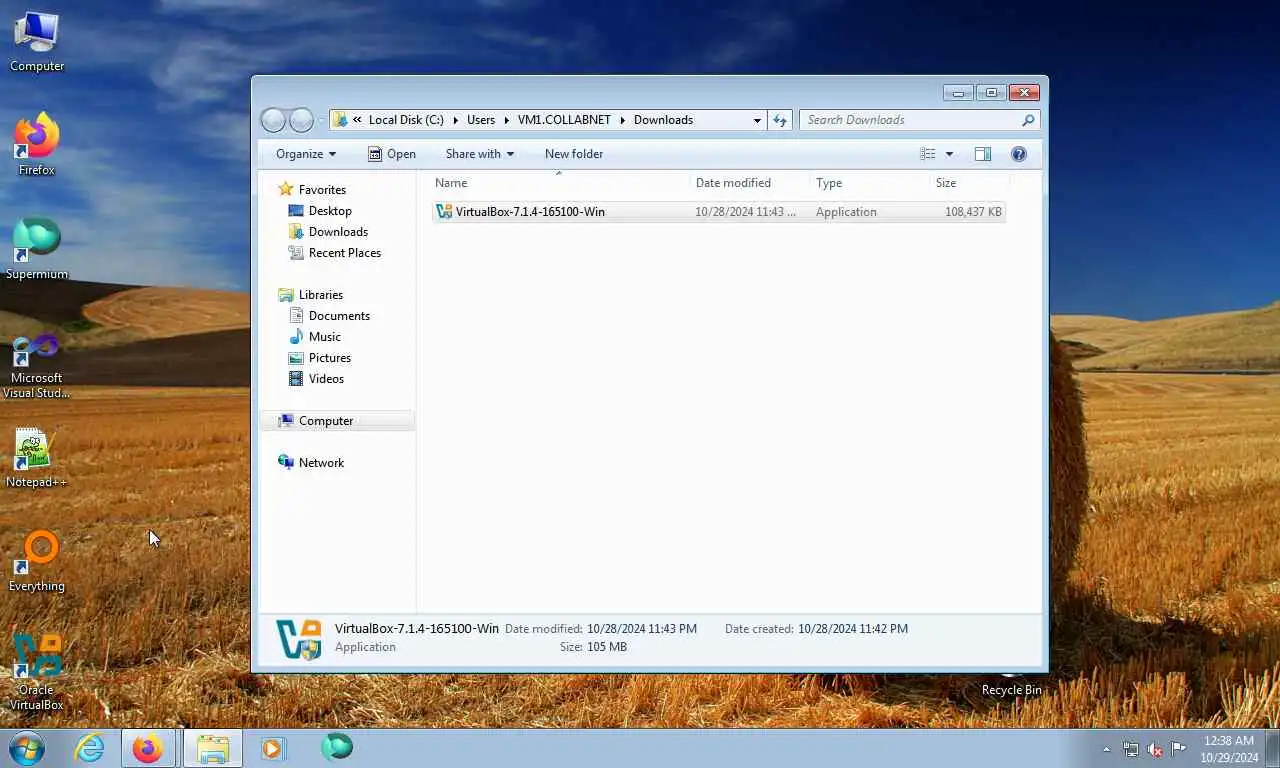Sort files by the Type column
The image size is (1280, 768).
(869, 183)
